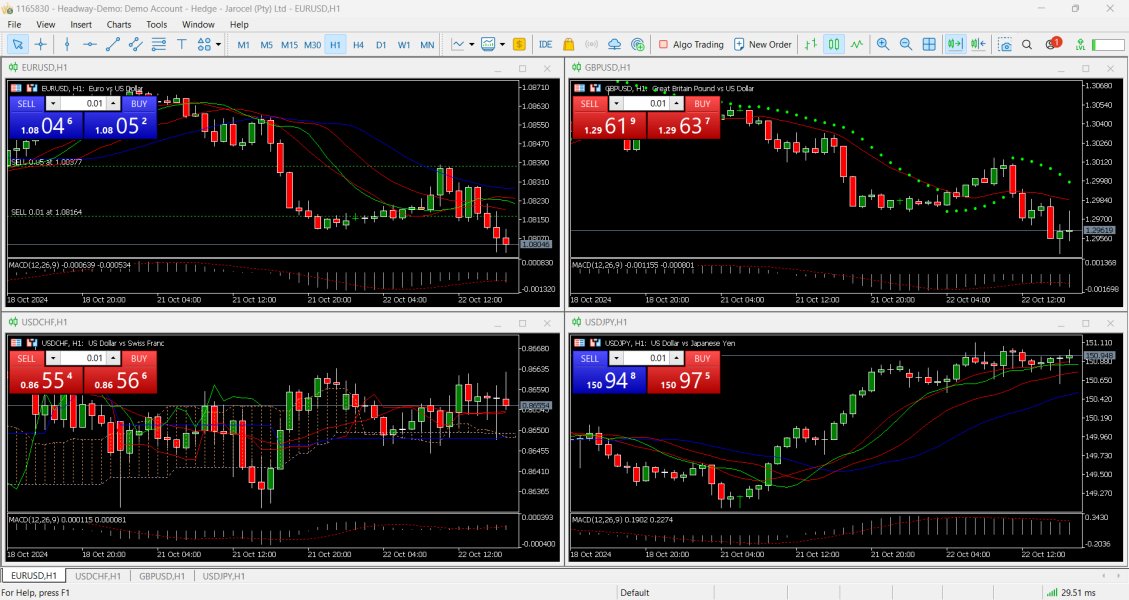Select the vertical line drawing tool
1129x600 pixels.
[x=67, y=45]
